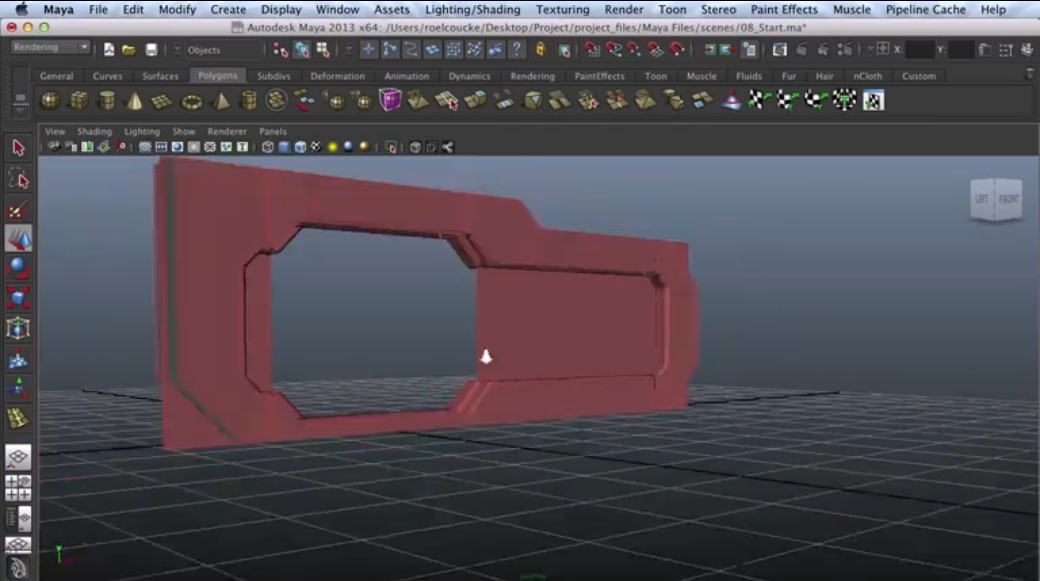Toggle Make Live magnet icon
This screenshot has width=1040, height=581.
click(x=677, y=50)
